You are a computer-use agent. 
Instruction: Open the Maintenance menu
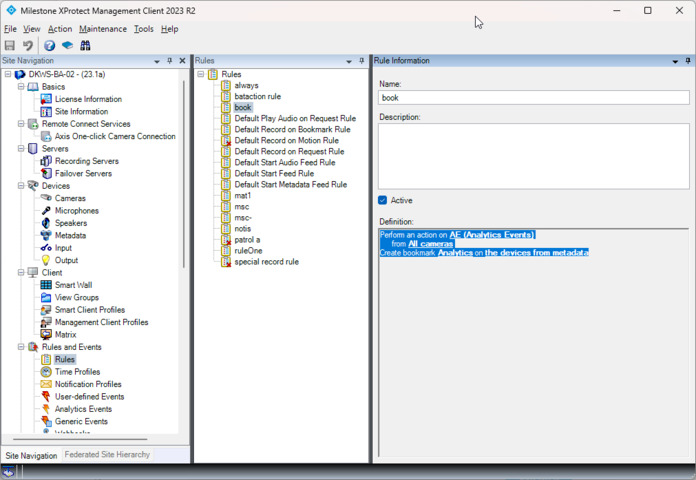pos(103,29)
